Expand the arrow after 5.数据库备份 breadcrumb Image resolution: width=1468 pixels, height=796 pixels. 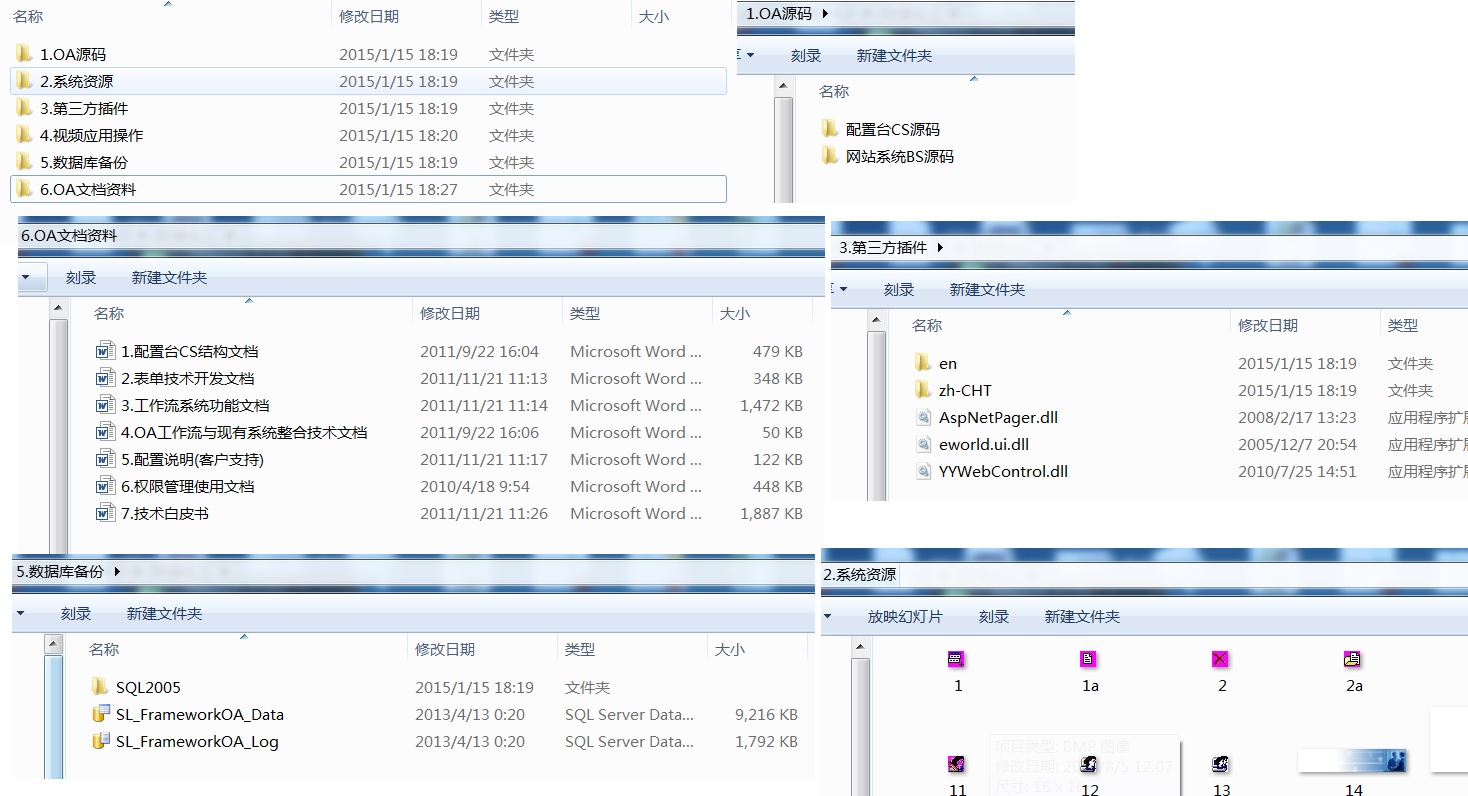pos(117,571)
